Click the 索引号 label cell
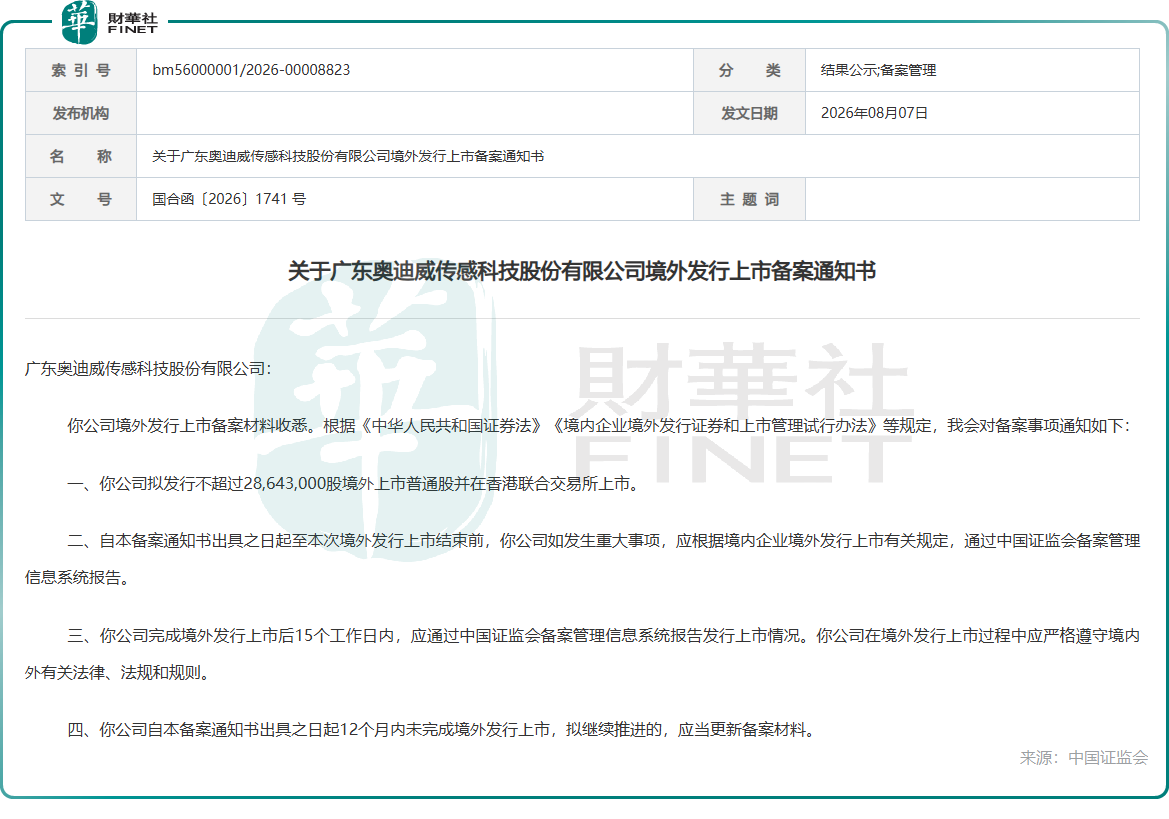The image size is (1169, 819). click(x=81, y=70)
